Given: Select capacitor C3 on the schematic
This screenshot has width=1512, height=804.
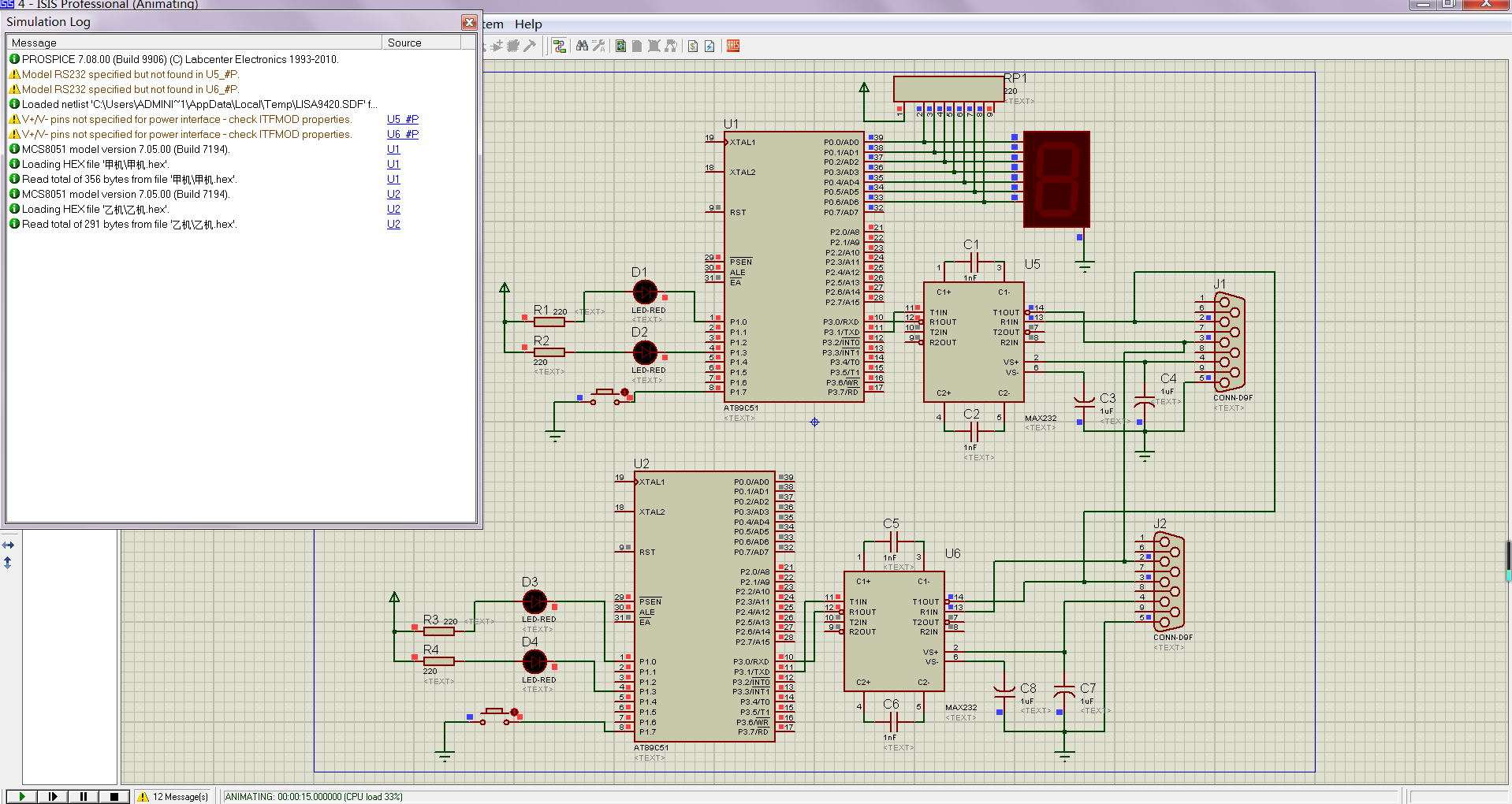Looking at the screenshot, I should 1085,403.
